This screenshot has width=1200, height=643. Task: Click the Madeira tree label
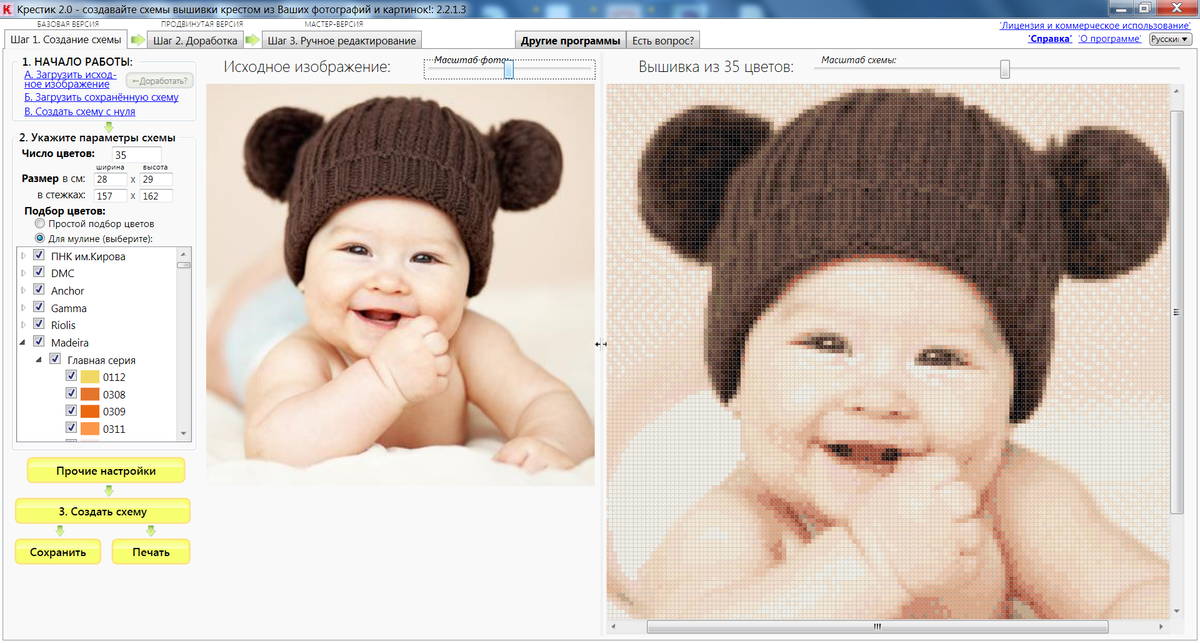[x=70, y=343]
